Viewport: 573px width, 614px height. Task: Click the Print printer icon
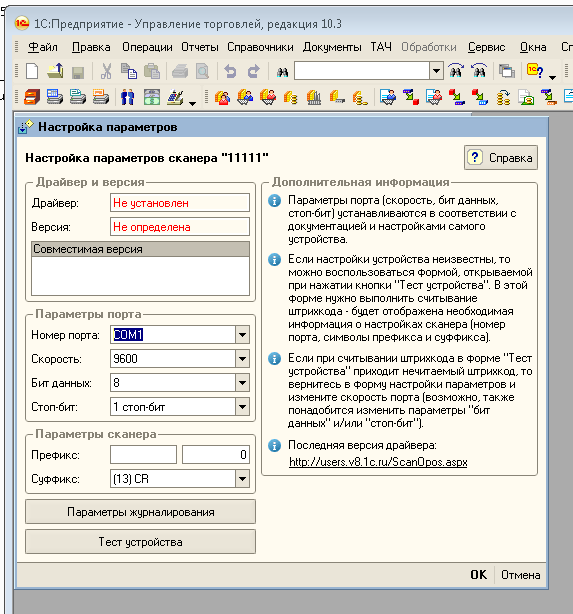point(180,72)
